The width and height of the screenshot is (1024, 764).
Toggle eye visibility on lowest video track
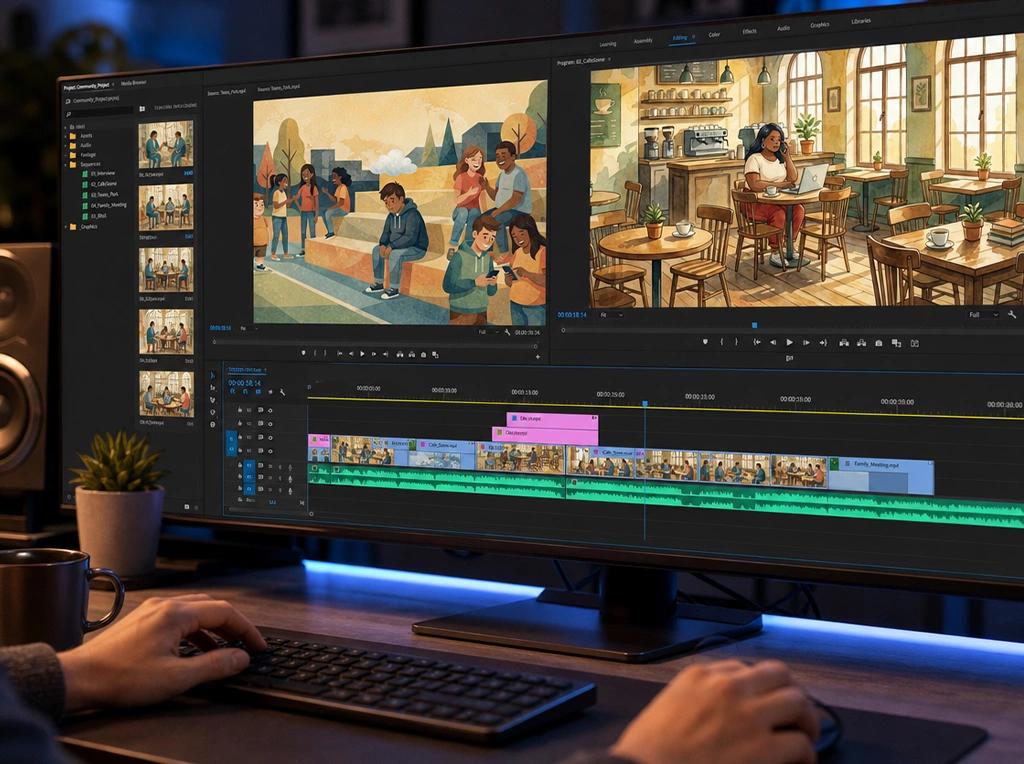pos(270,451)
